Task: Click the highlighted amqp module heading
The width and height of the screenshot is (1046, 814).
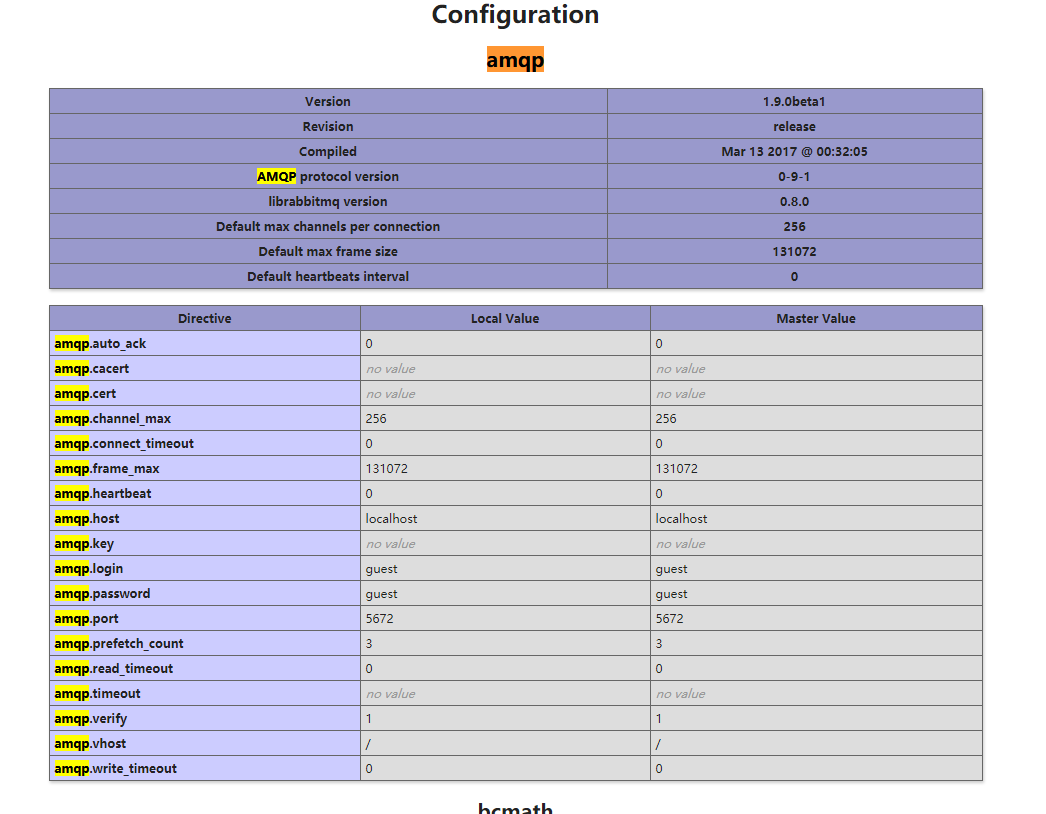Action: pos(515,60)
